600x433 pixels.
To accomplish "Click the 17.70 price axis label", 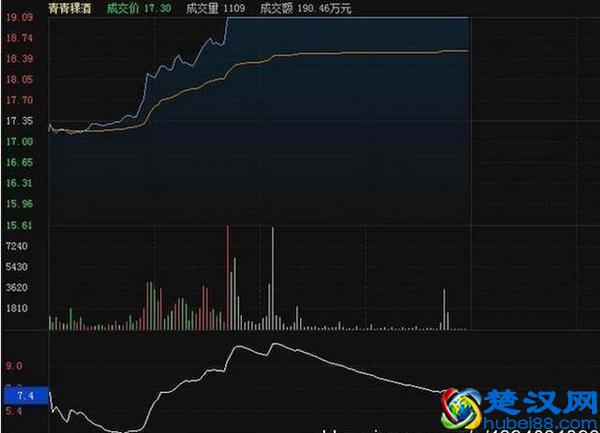I will point(19,100).
